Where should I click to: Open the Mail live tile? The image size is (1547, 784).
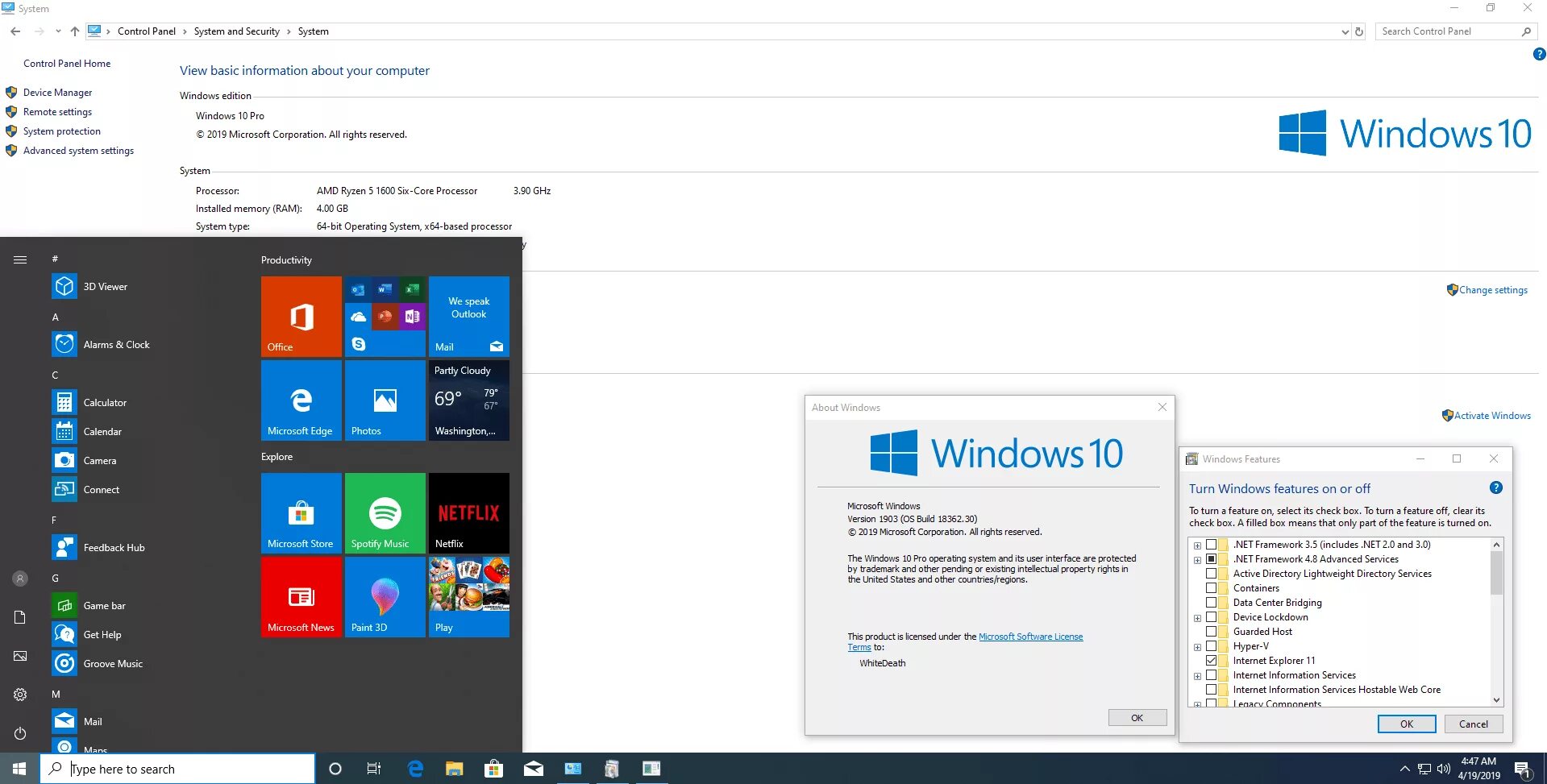469,317
